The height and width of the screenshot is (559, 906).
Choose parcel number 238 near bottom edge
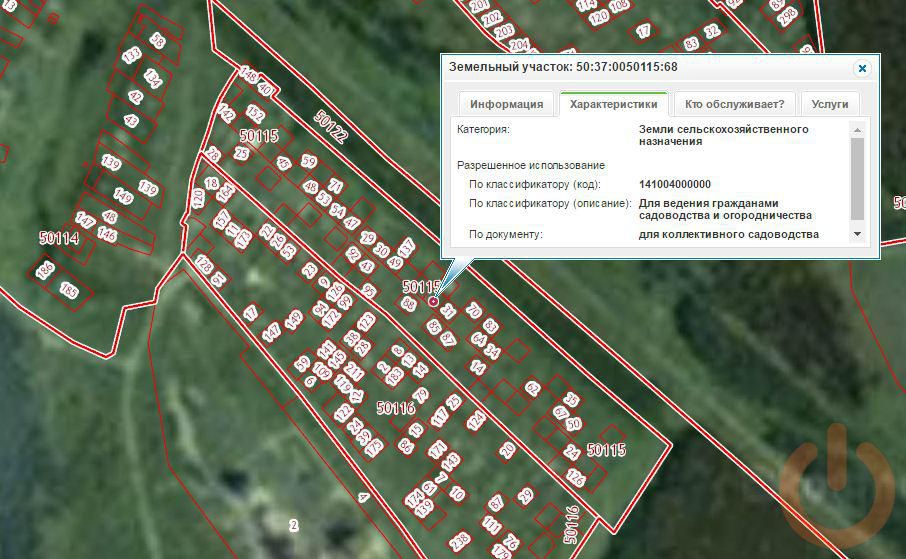[x=460, y=541]
